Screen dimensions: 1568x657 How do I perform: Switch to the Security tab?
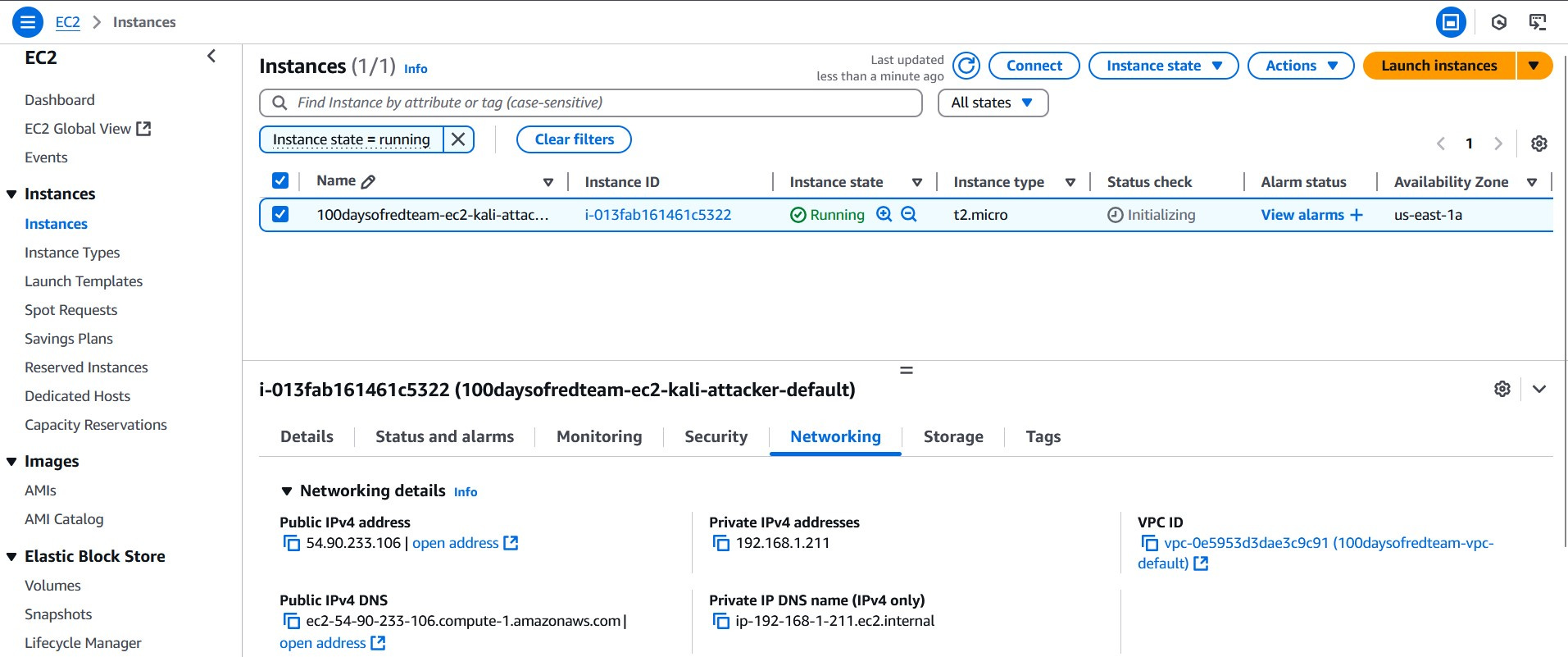pyautogui.click(x=716, y=436)
